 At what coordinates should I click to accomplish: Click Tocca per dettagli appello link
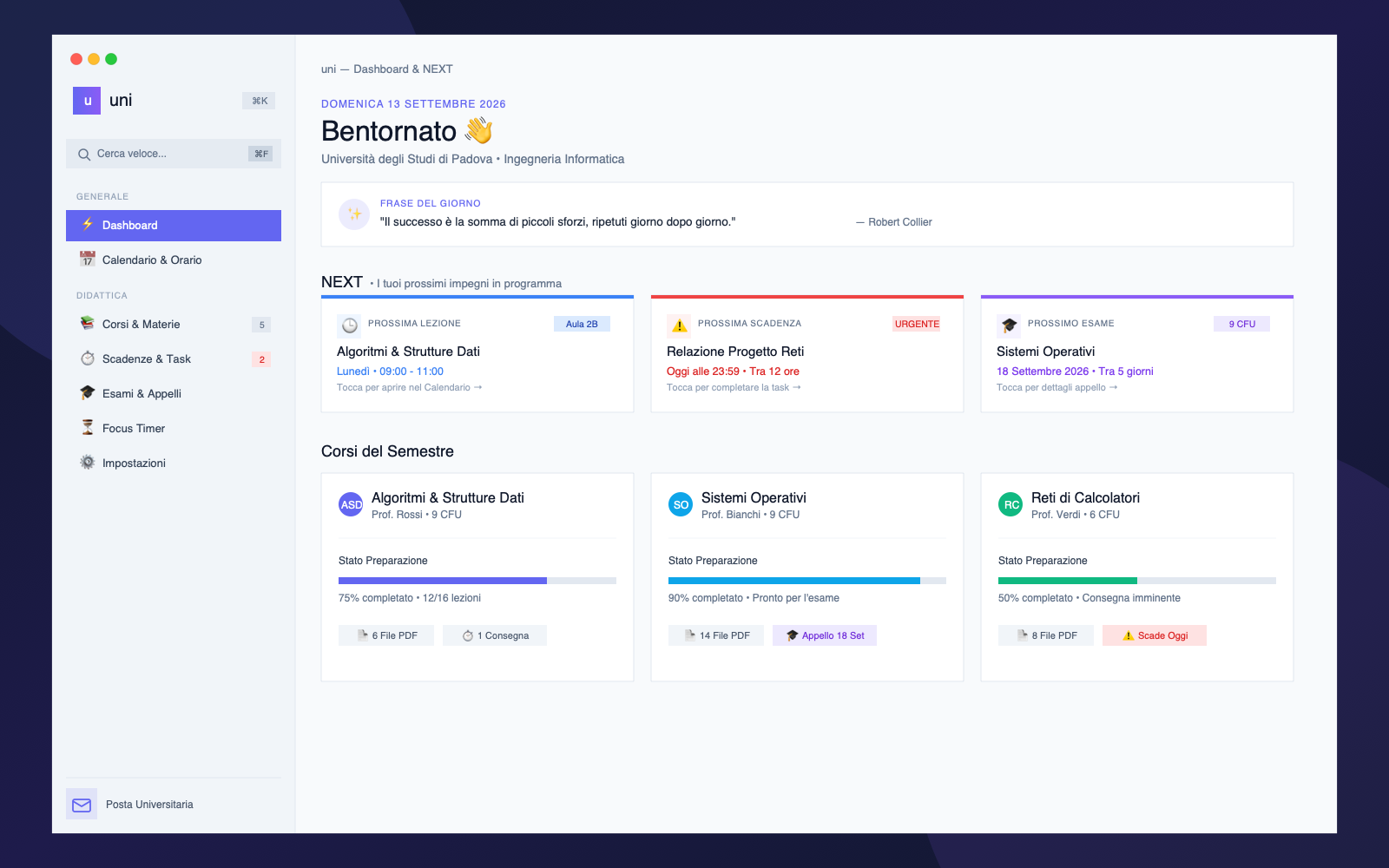pyautogui.click(x=1057, y=388)
